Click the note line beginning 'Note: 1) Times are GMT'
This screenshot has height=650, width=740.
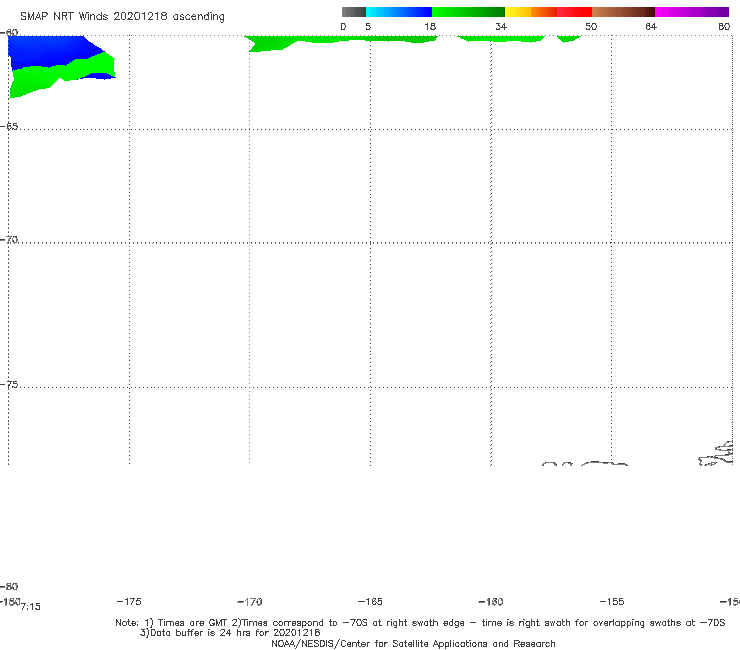click(x=420, y=623)
